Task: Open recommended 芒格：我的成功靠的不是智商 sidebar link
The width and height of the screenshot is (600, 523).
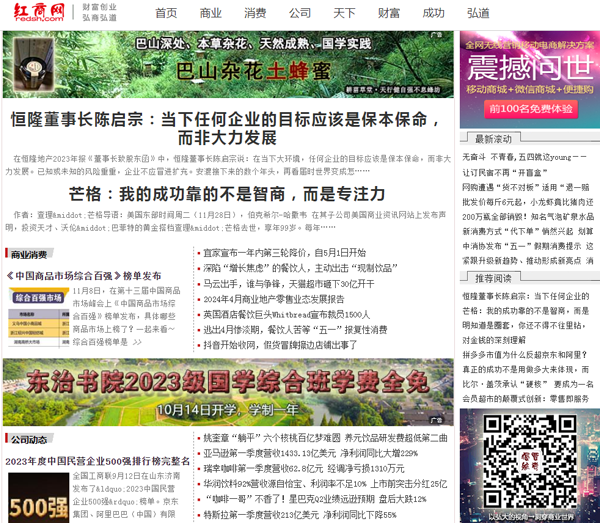Action: (x=526, y=311)
